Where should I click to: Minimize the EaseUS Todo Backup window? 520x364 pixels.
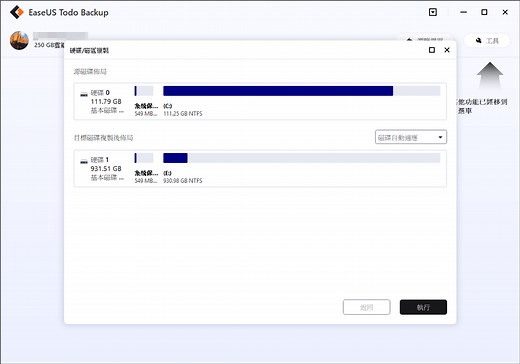pos(463,12)
